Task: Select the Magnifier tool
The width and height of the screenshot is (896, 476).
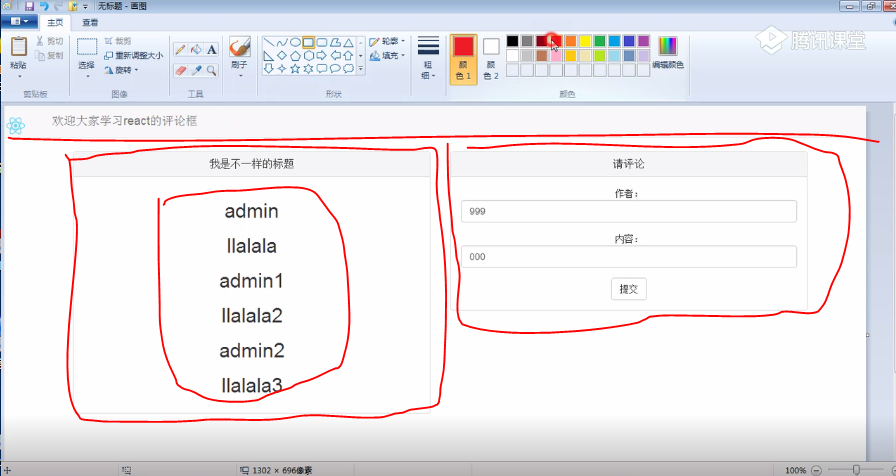Action: coord(212,70)
